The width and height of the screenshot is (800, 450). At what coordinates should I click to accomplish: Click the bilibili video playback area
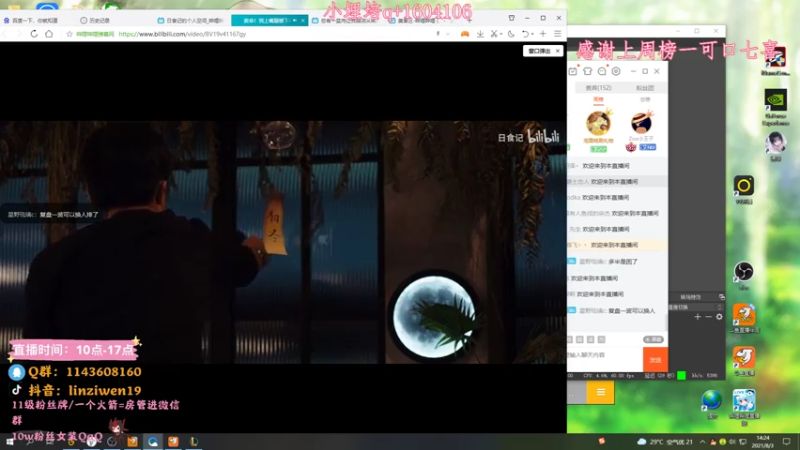283,242
